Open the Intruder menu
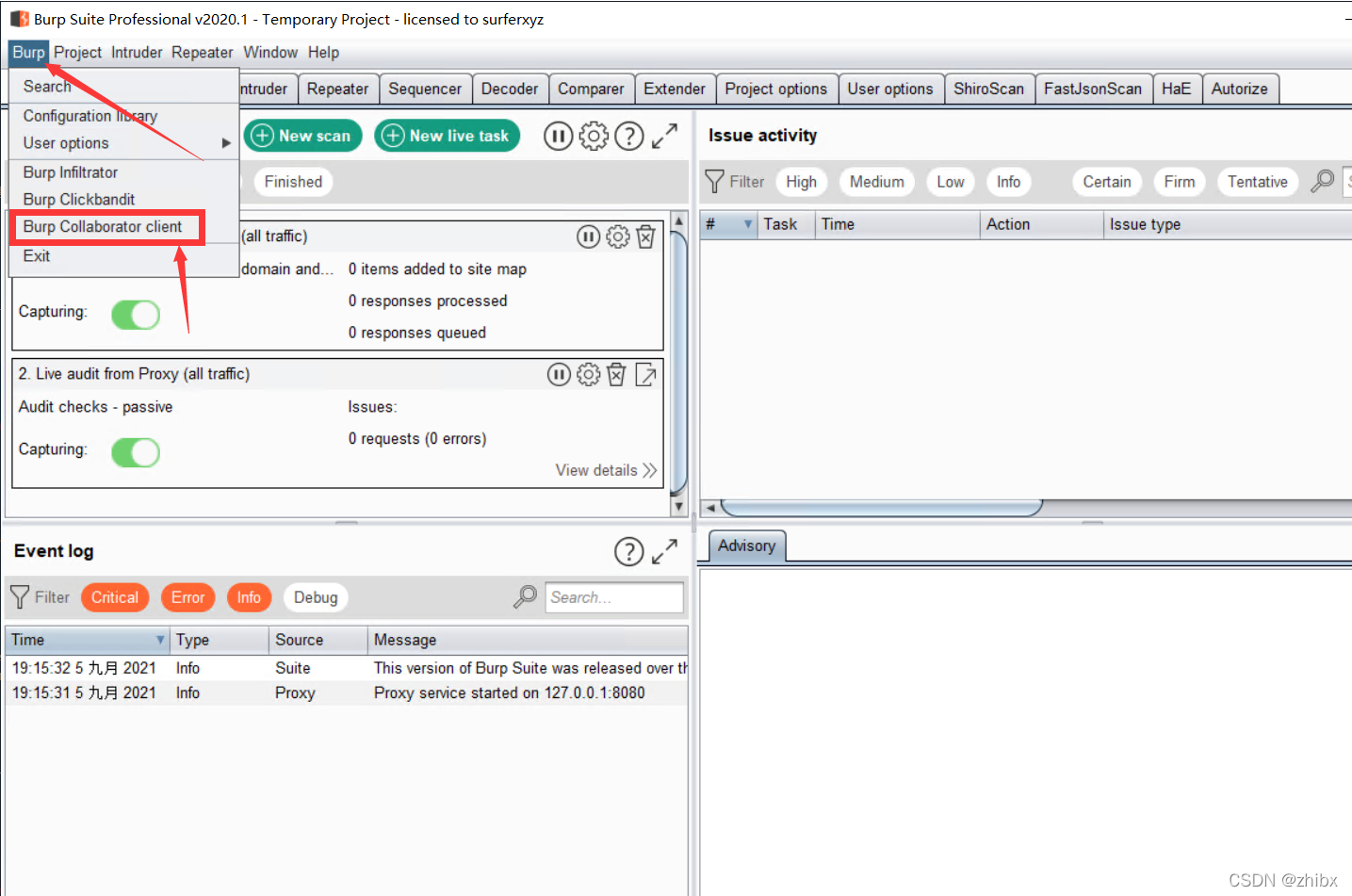This screenshot has height=896, width=1352. pyautogui.click(x=137, y=53)
